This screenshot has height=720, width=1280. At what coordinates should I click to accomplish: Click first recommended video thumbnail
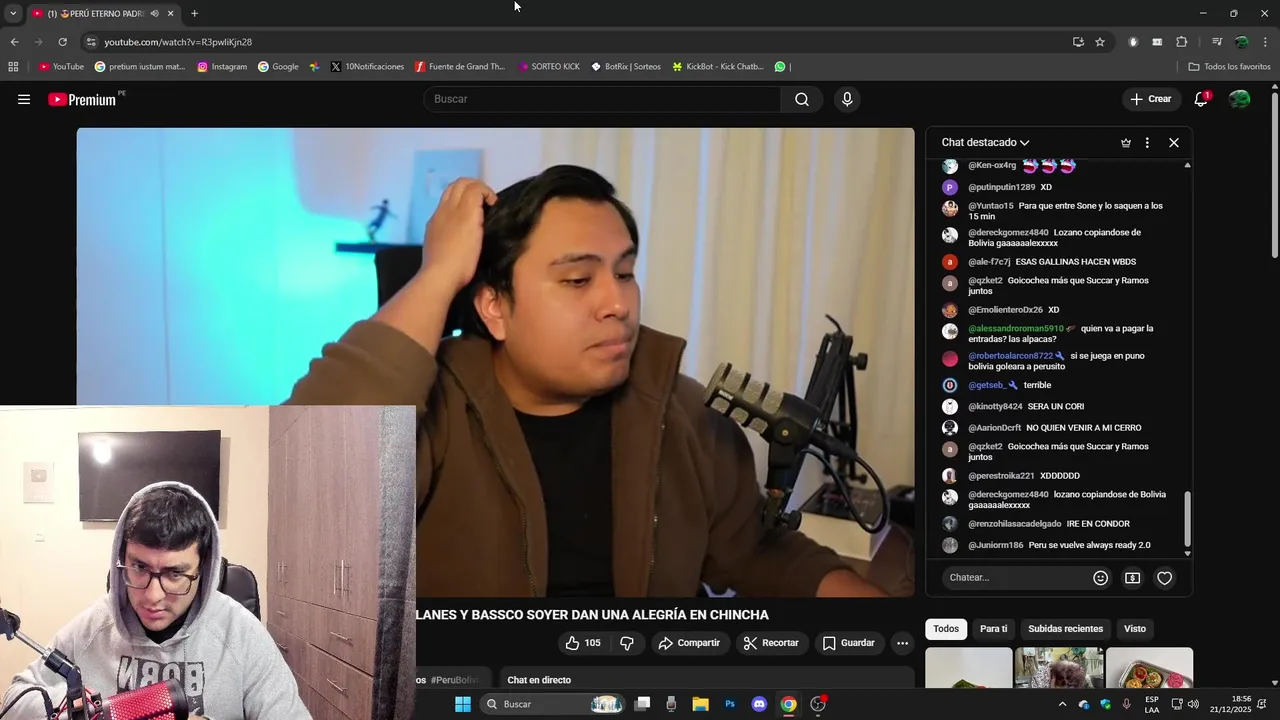(969, 668)
